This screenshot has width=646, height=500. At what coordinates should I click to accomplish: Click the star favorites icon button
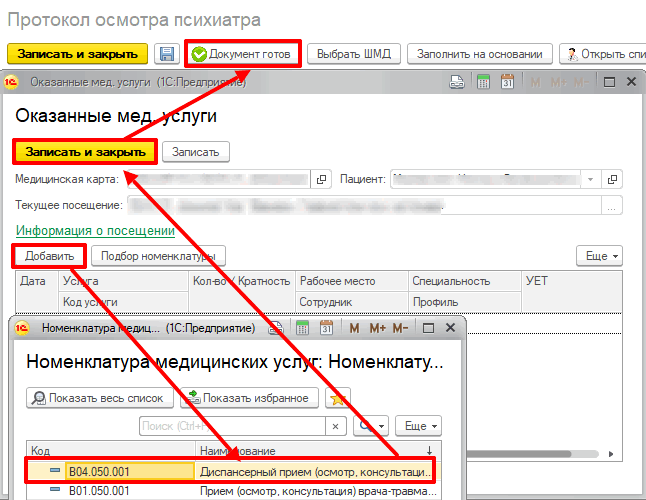340,398
